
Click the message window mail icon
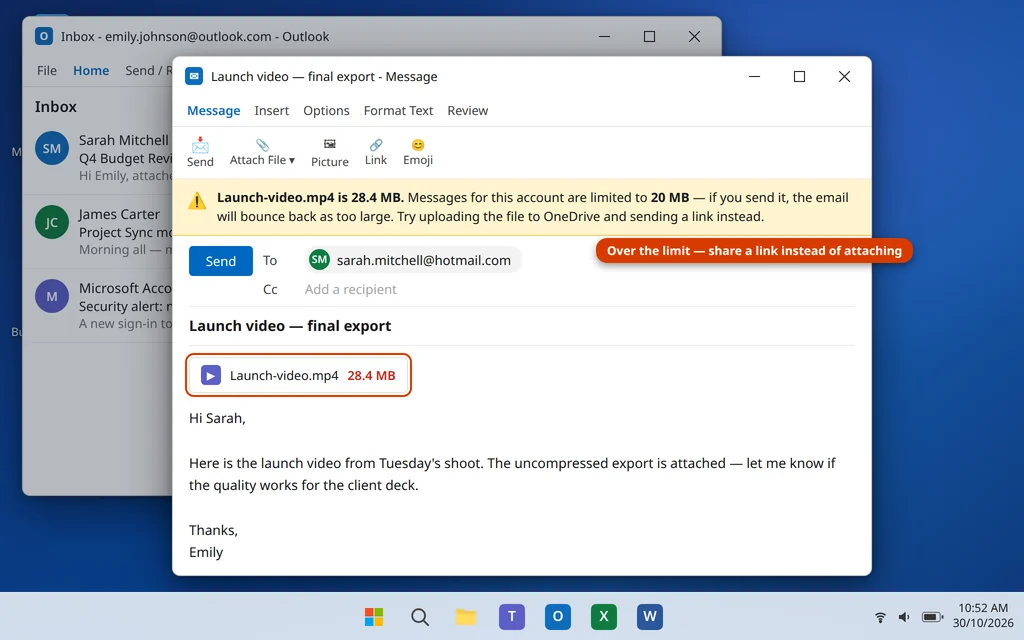pyautogui.click(x=194, y=76)
